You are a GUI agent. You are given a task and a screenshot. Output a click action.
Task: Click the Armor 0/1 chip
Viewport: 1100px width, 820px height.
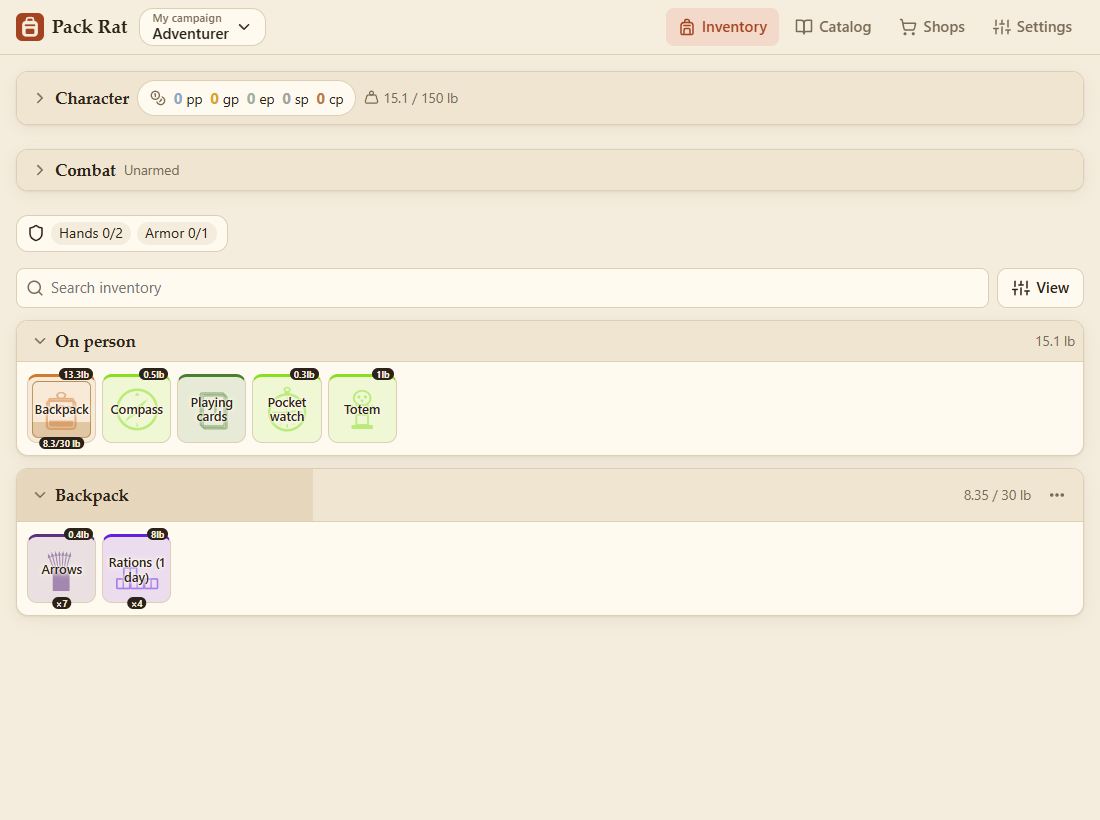[x=176, y=234]
